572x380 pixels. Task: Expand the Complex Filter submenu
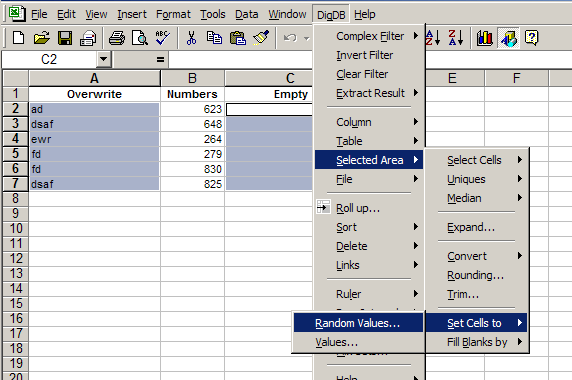tap(369, 36)
